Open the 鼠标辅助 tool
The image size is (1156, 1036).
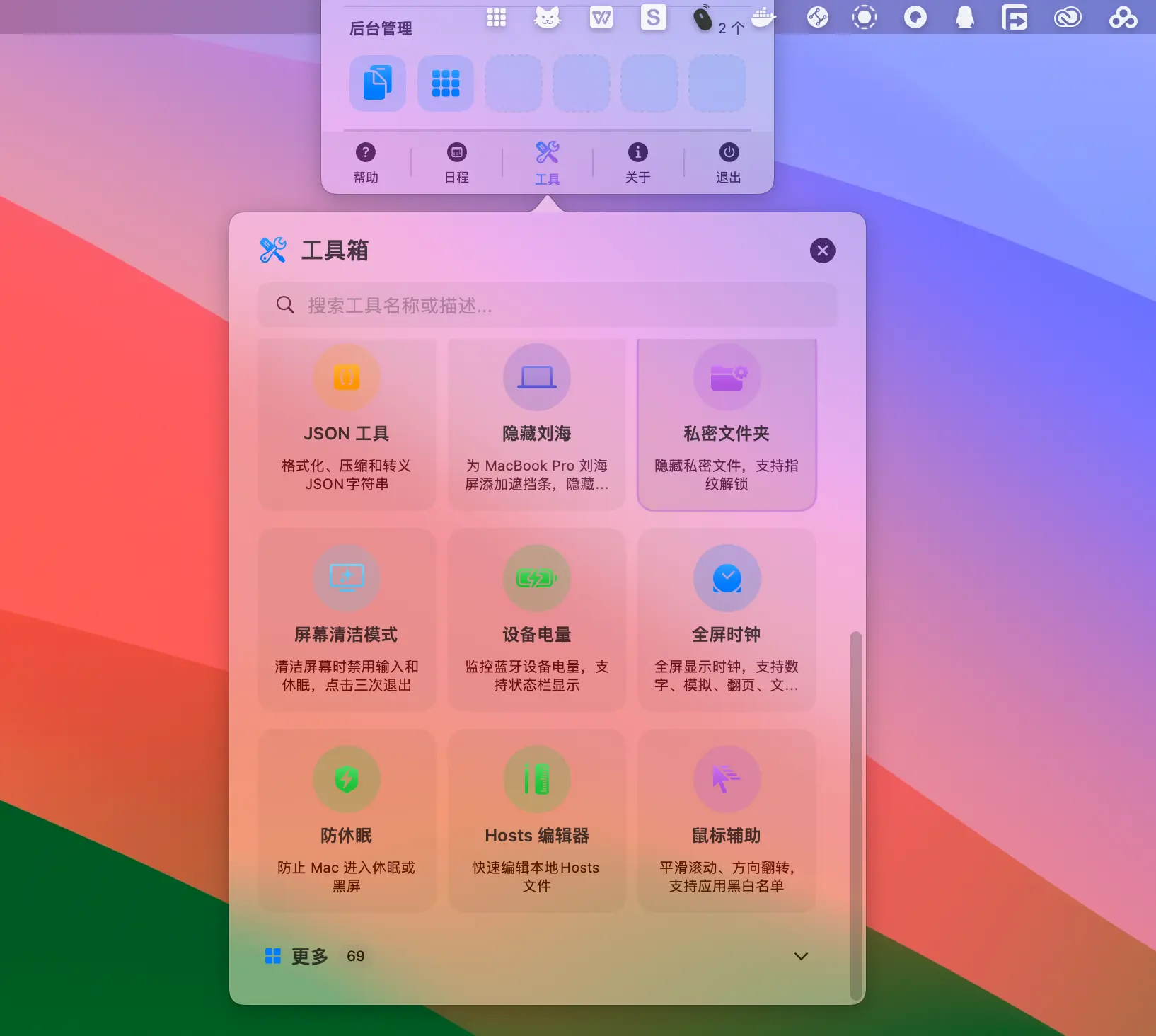(727, 821)
